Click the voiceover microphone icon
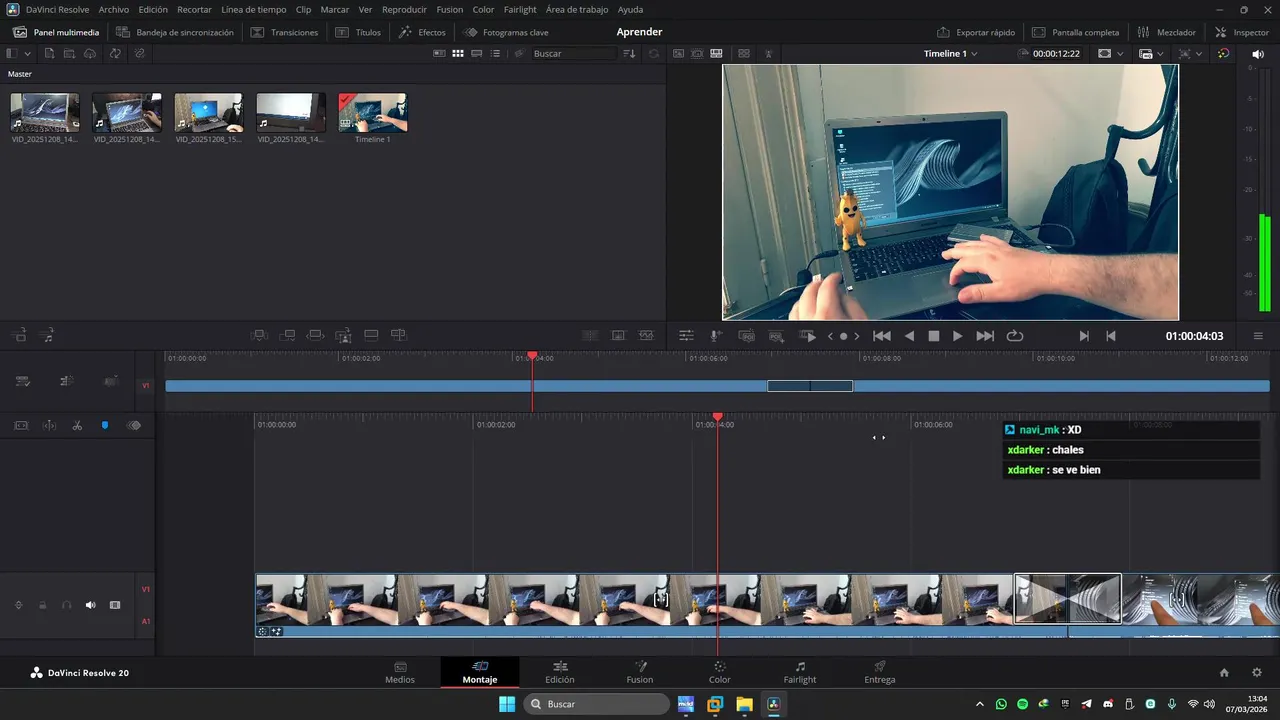The height and width of the screenshot is (720, 1280). pos(715,336)
